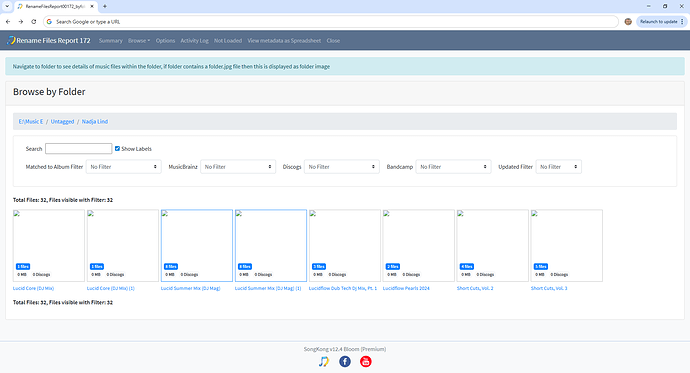Image resolution: width=690 pixels, height=373 pixels.
Task: Open the Options page
Action: point(165,40)
